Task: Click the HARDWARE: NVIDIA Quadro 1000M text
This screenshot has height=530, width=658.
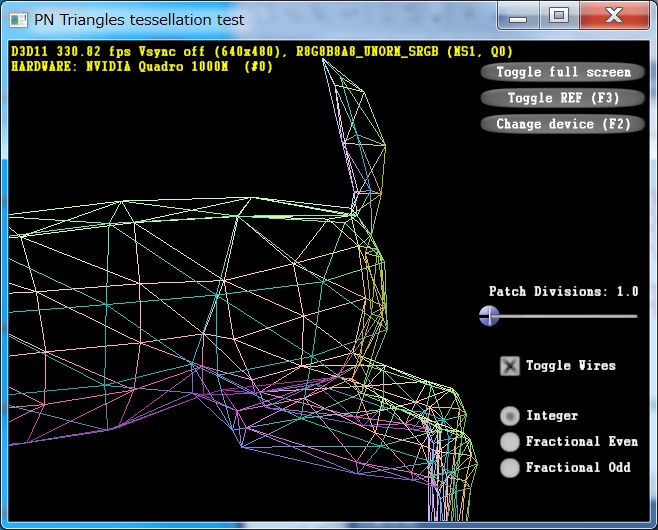Action: [x=142, y=66]
